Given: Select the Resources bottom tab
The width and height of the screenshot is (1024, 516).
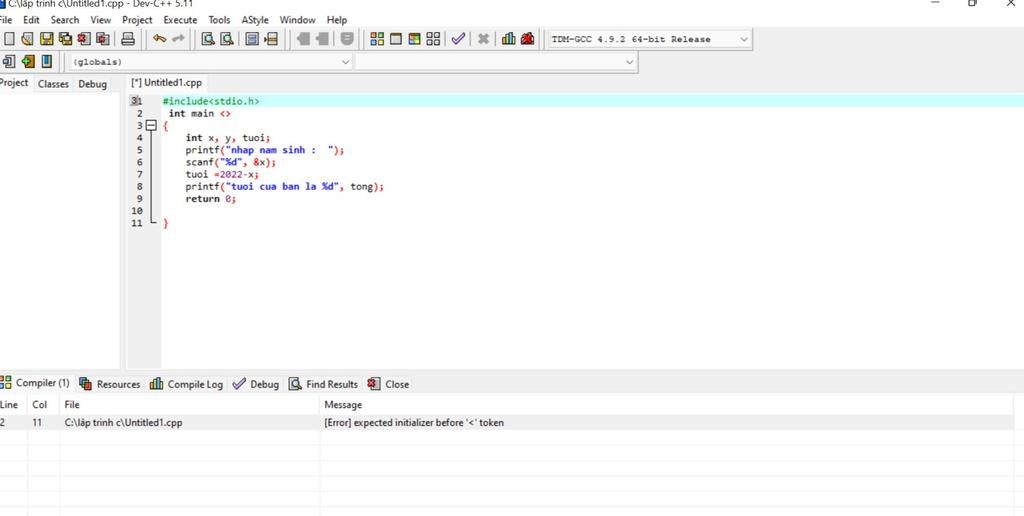Looking at the screenshot, I should pos(109,384).
